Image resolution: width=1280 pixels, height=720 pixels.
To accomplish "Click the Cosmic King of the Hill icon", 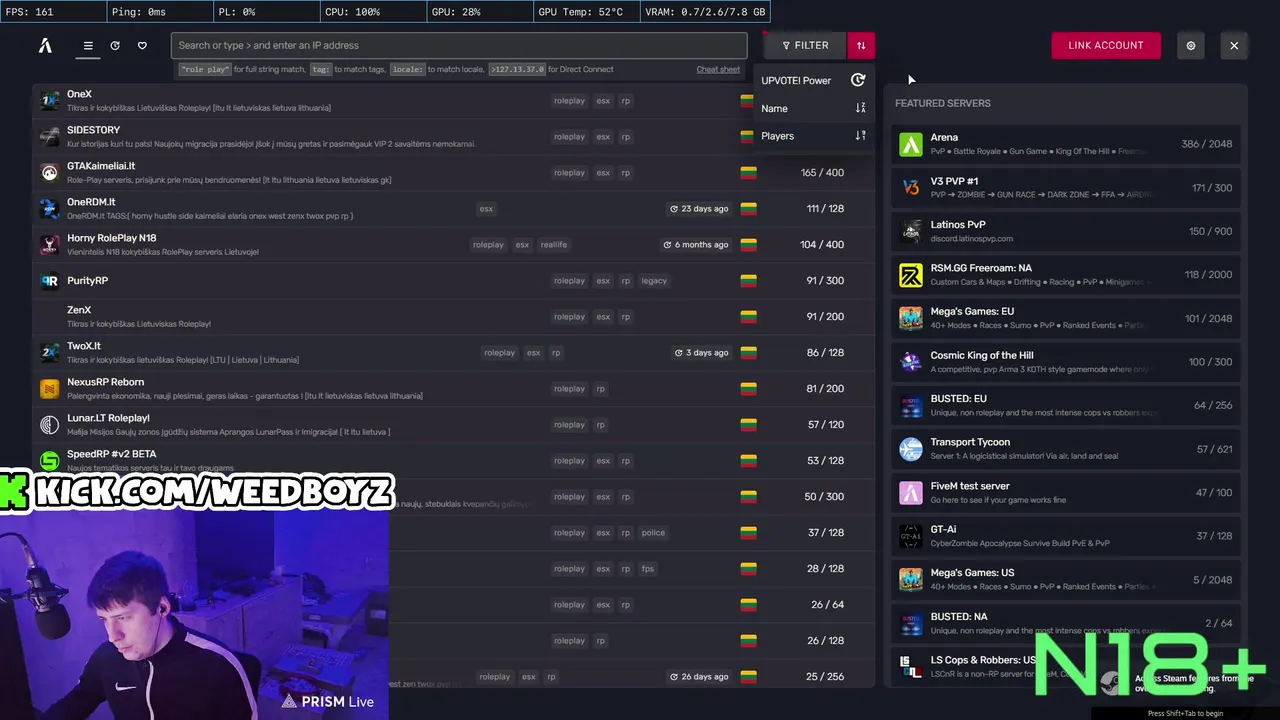I will coord(910,361).
